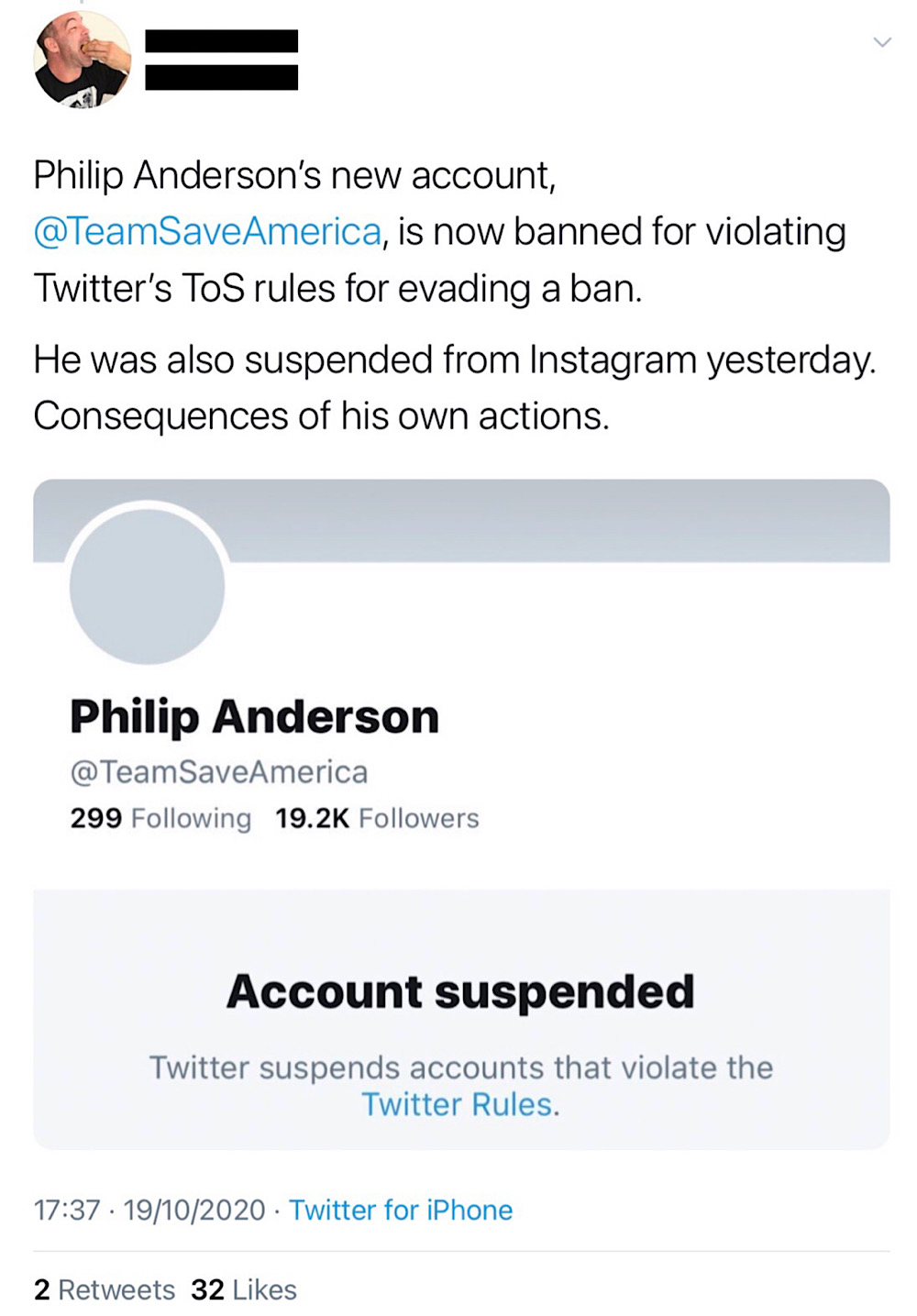Screen dimensions: 917x1316
Task: Open the Twitter Rules link
Action: coord(459,1105)
